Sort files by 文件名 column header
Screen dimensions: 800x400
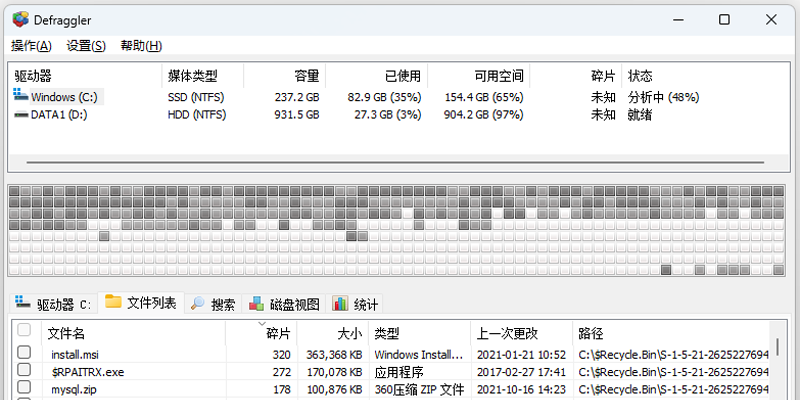click(134, 334)
